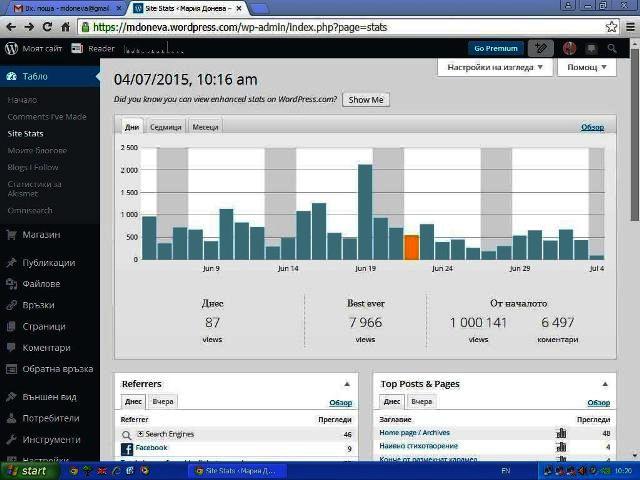
Task: Open the Настройки на изгледа dropdown
Action: [x=495, y=68]
